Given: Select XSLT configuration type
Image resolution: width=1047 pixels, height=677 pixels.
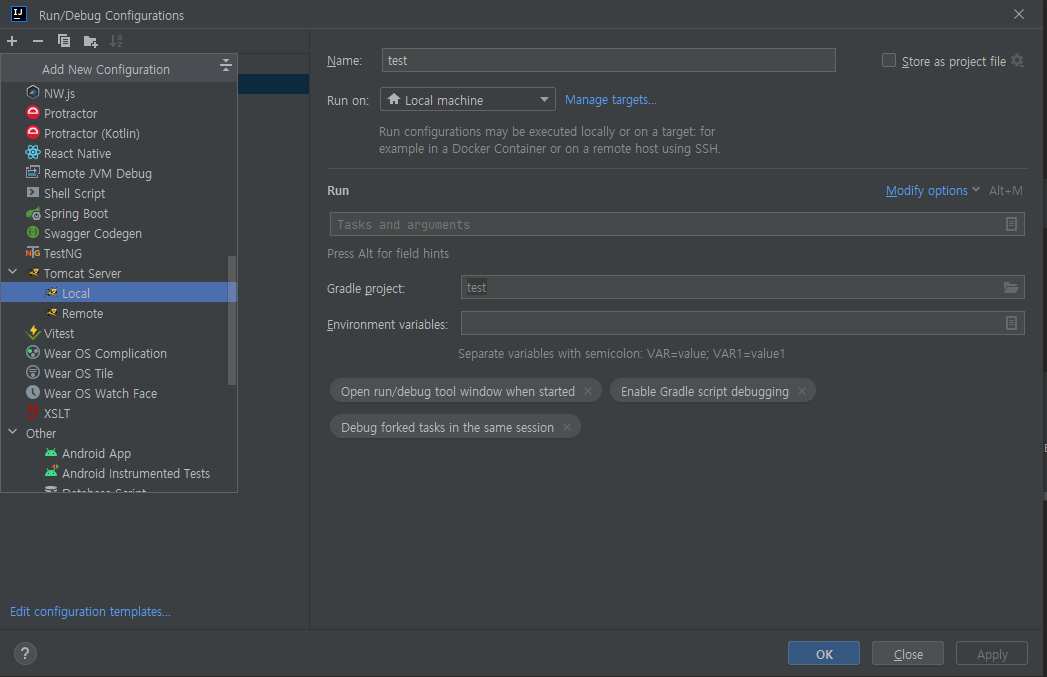Looking at the screenshot, I should pyautogui.click(x=119, y=413).
